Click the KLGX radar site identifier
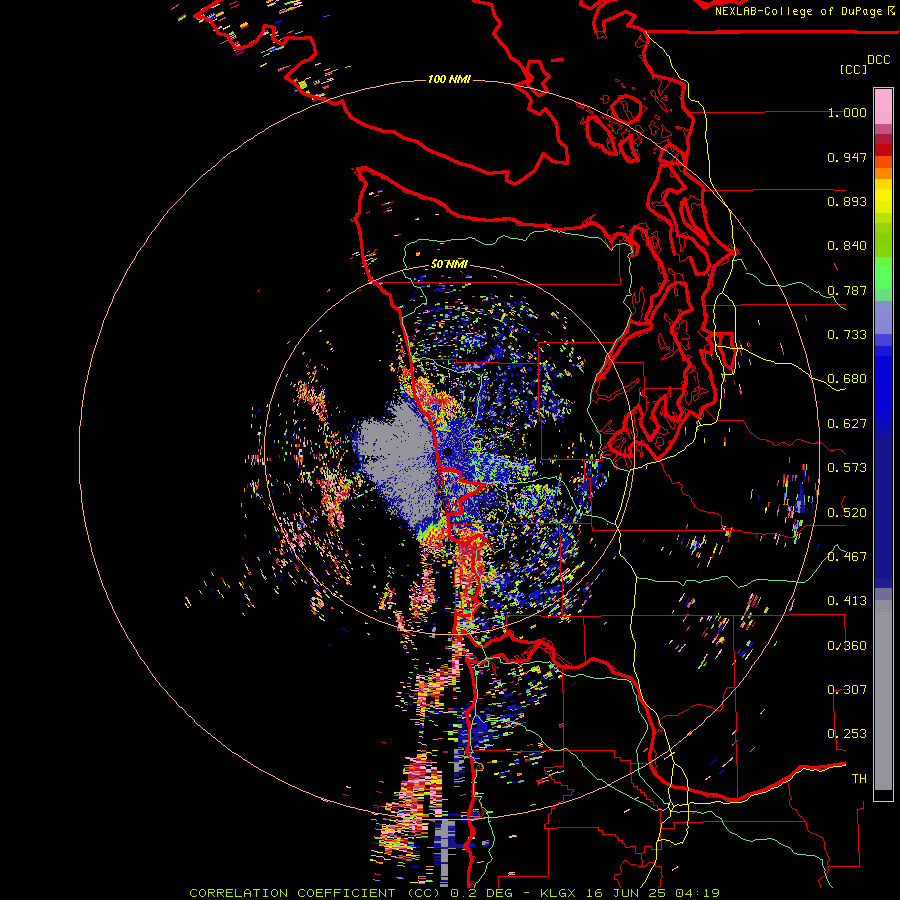 point(558,893)
